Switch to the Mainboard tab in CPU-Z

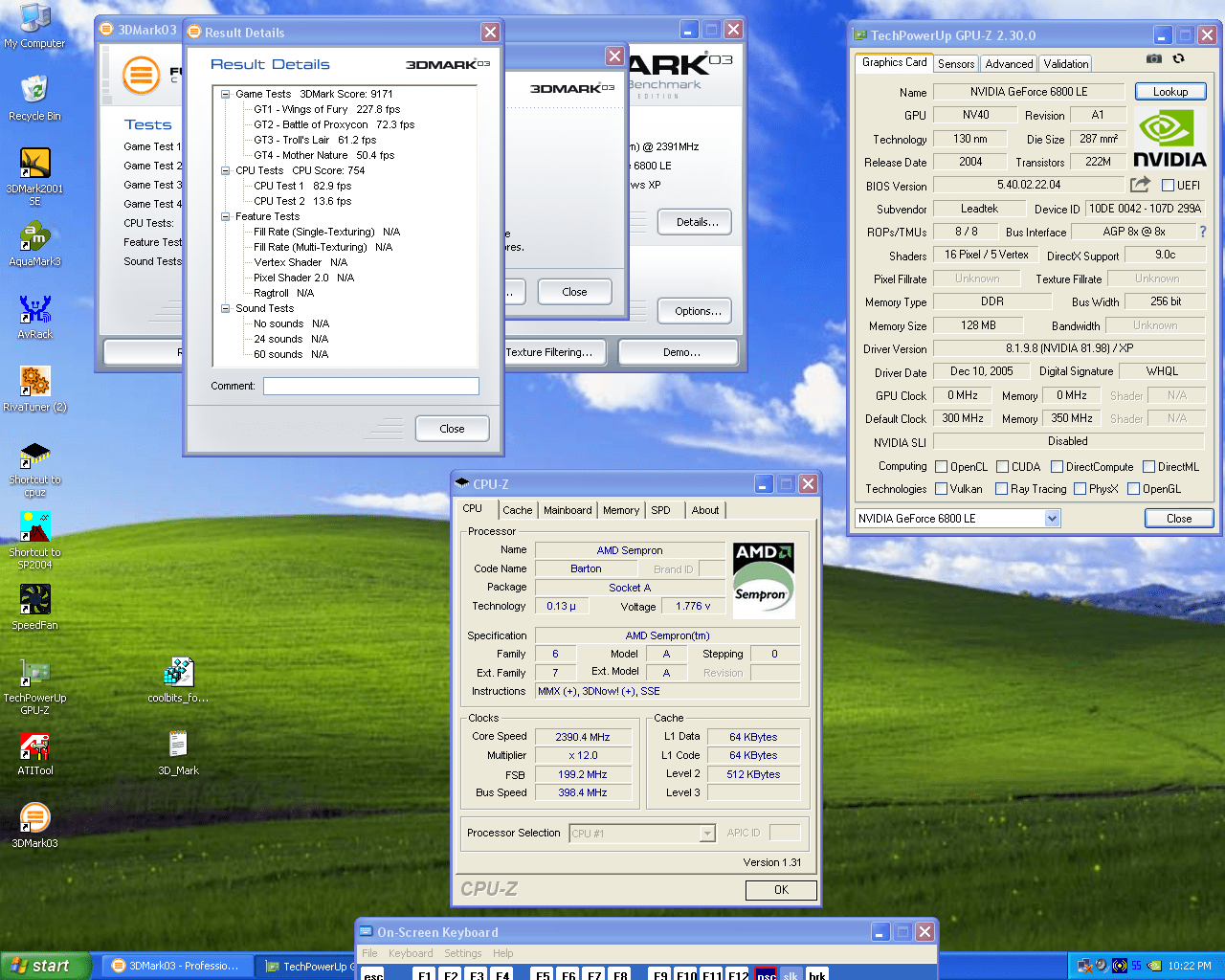(x=568, y=510)
